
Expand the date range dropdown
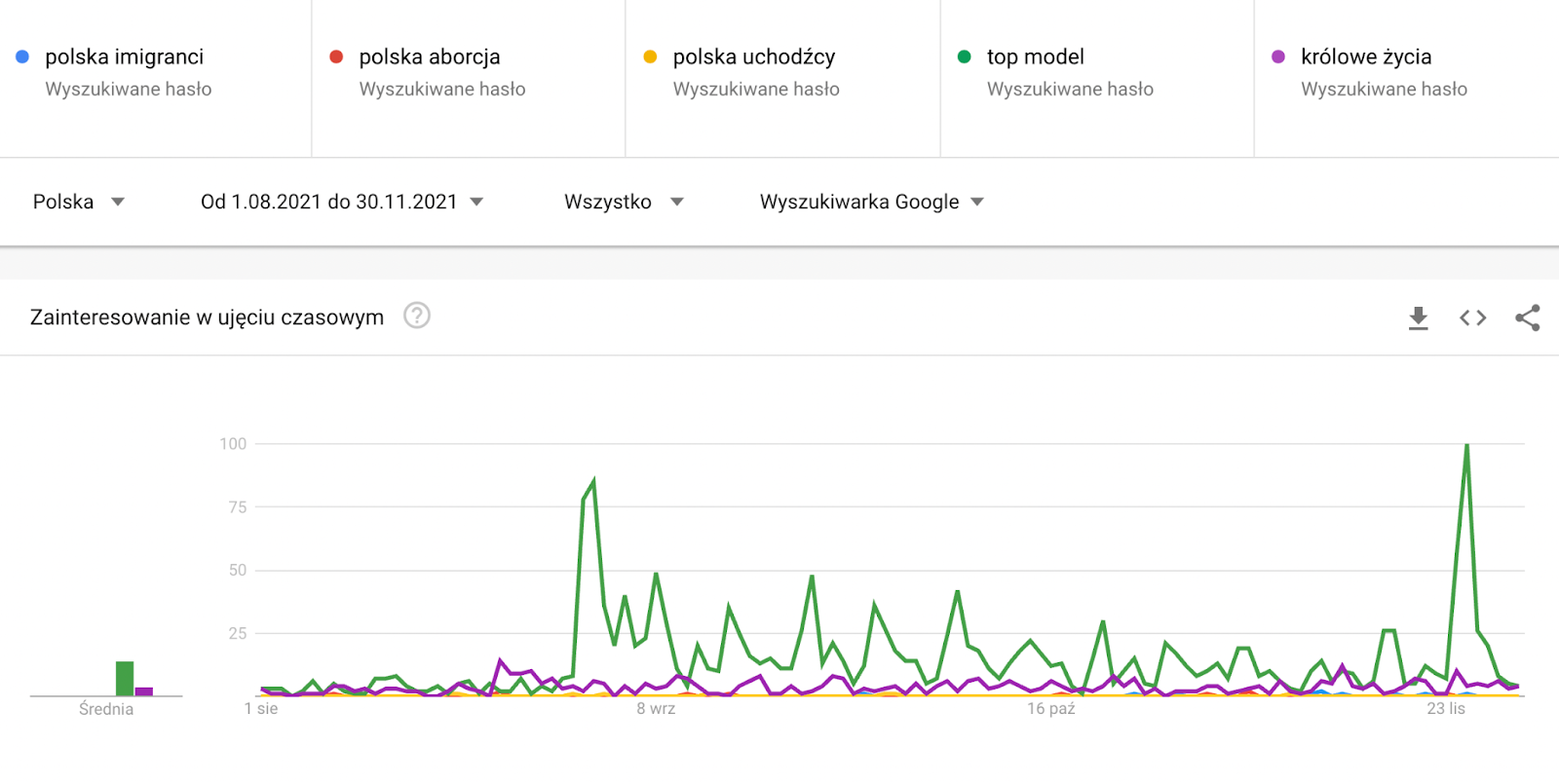(x=341, y=202)
